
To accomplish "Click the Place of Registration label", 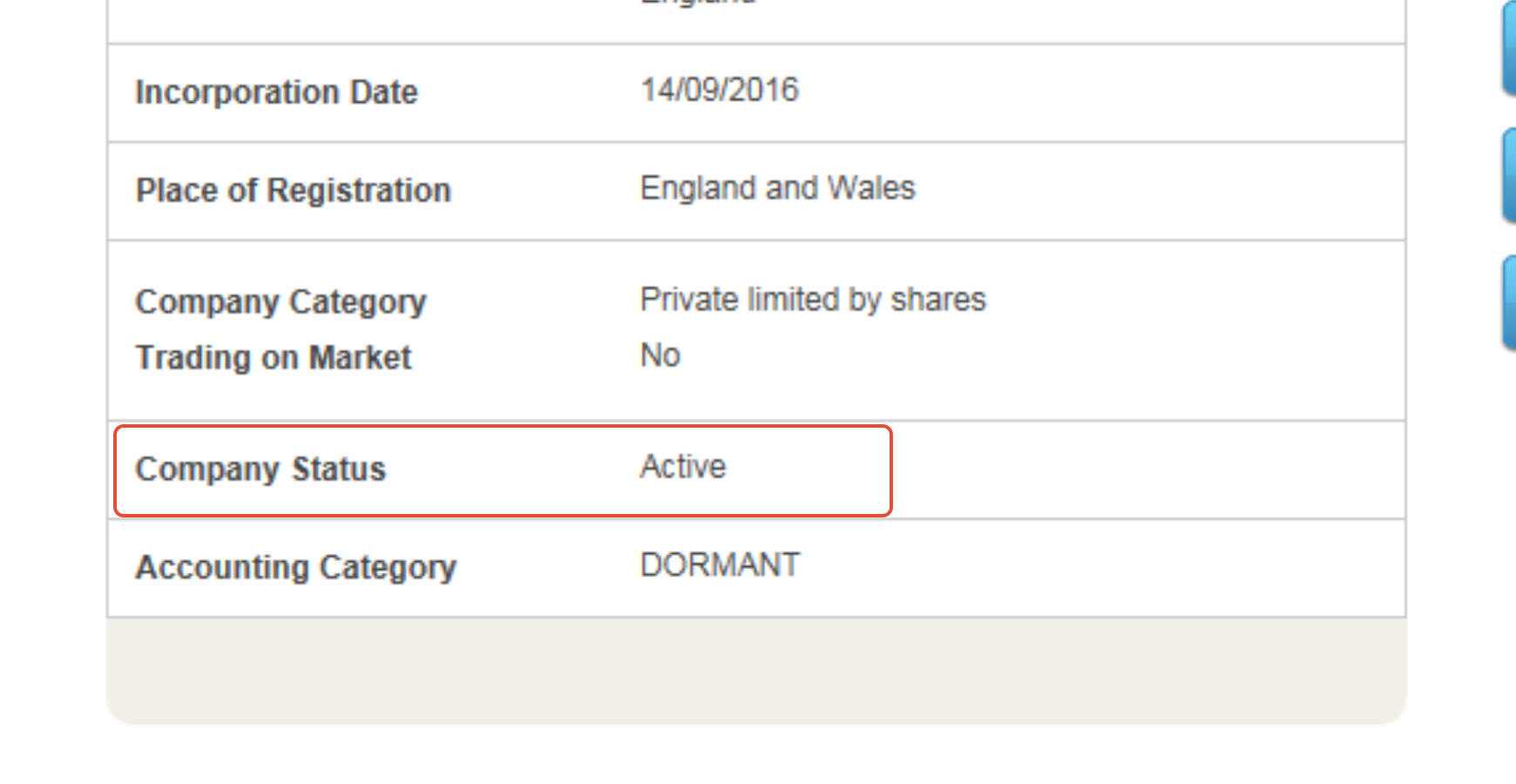I will (x=293, y=190).
